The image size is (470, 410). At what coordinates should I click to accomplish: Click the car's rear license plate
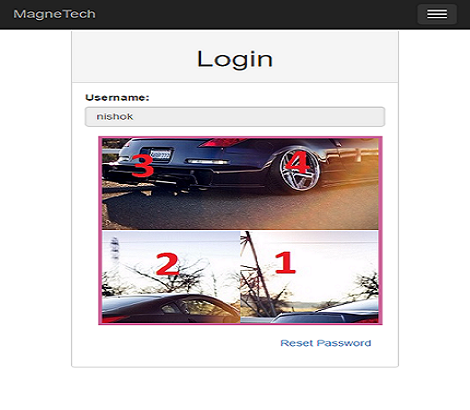pos(160,155)
